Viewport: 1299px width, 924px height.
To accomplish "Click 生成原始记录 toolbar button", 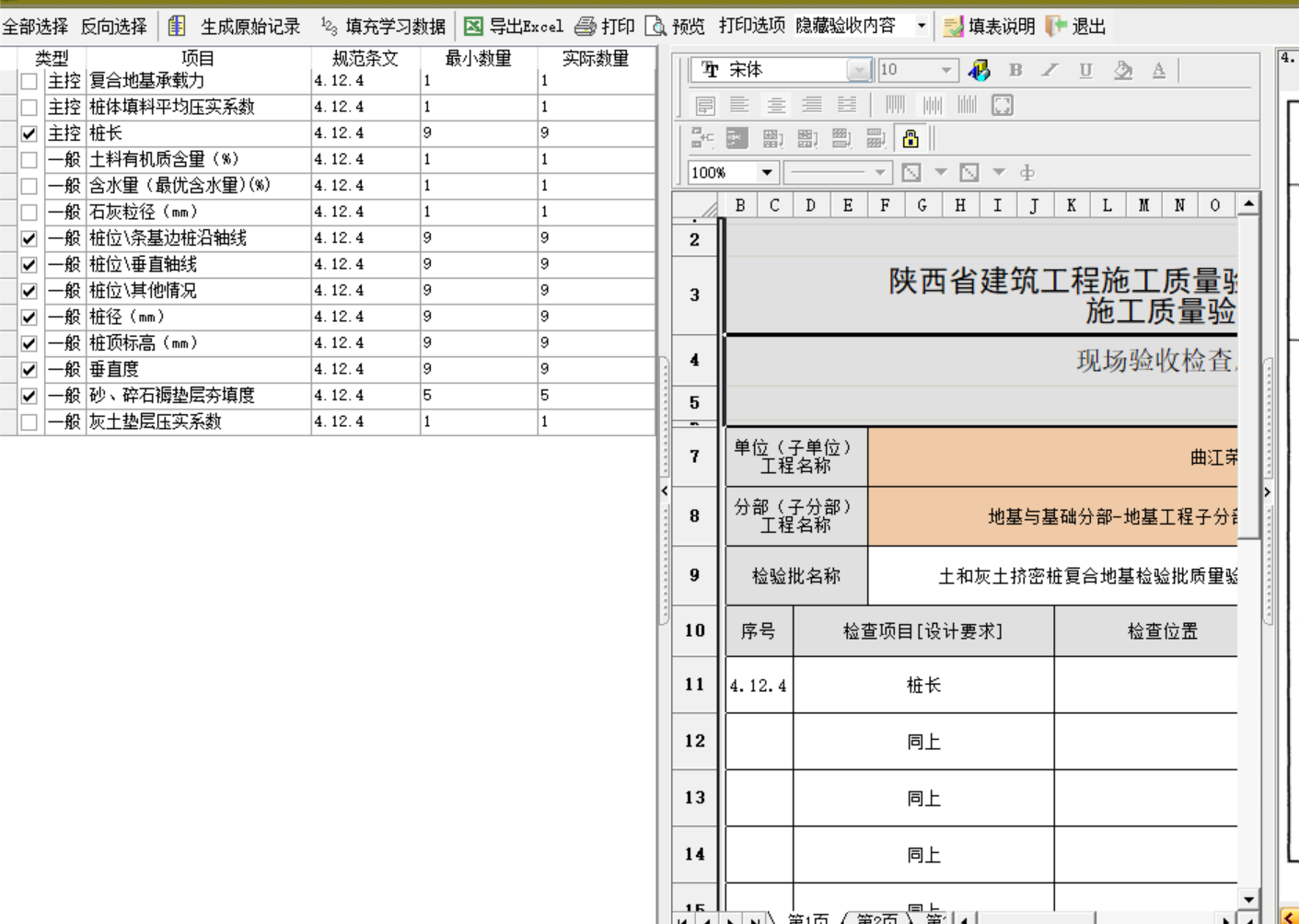I will coord(237,26).
